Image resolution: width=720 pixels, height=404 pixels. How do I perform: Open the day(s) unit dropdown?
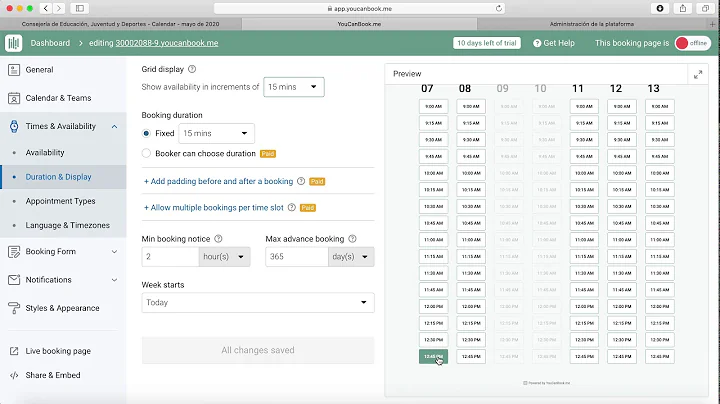[x=351, y=257]
